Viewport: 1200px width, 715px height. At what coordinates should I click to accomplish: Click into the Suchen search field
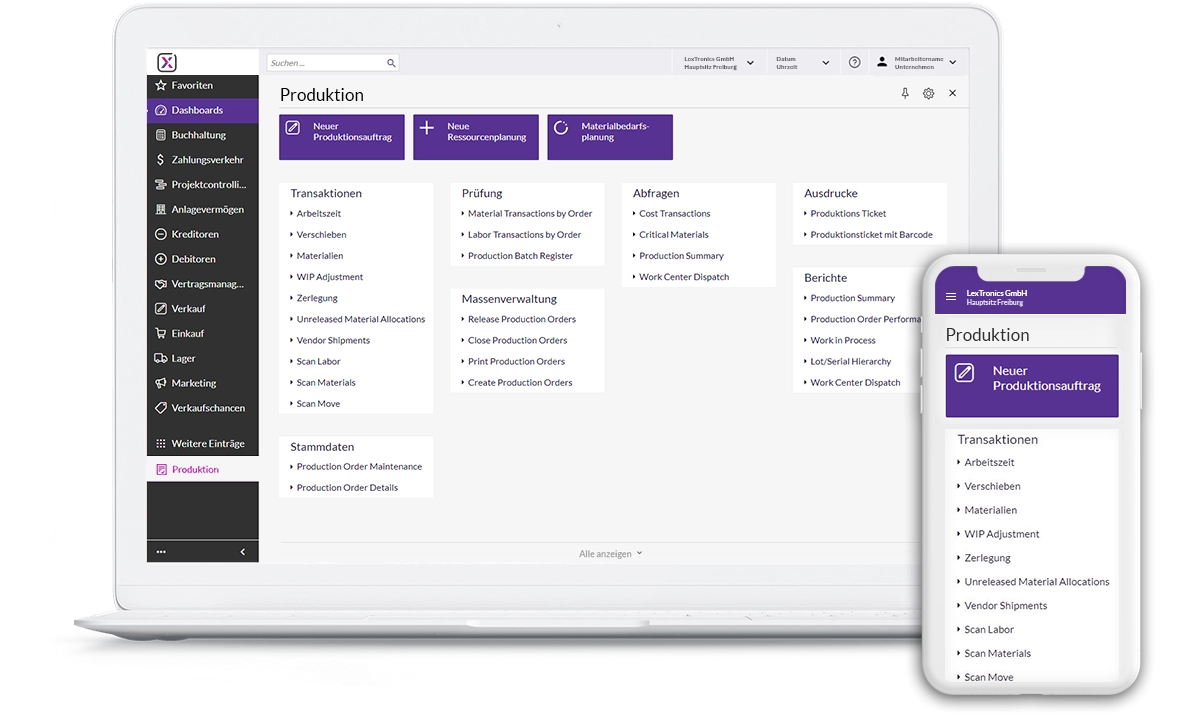(325, 63)
